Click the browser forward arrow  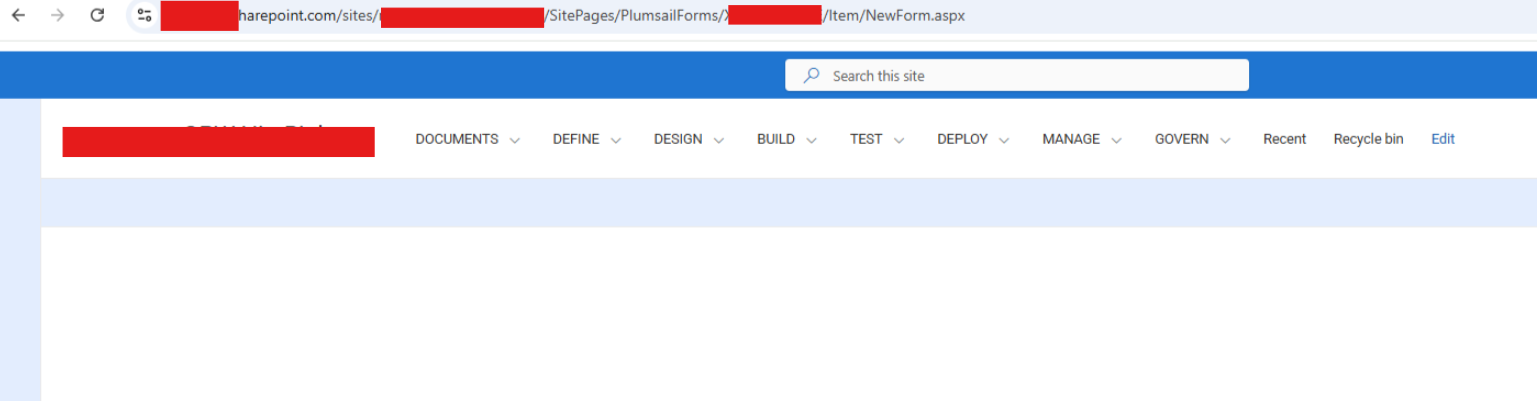(57, 15)
